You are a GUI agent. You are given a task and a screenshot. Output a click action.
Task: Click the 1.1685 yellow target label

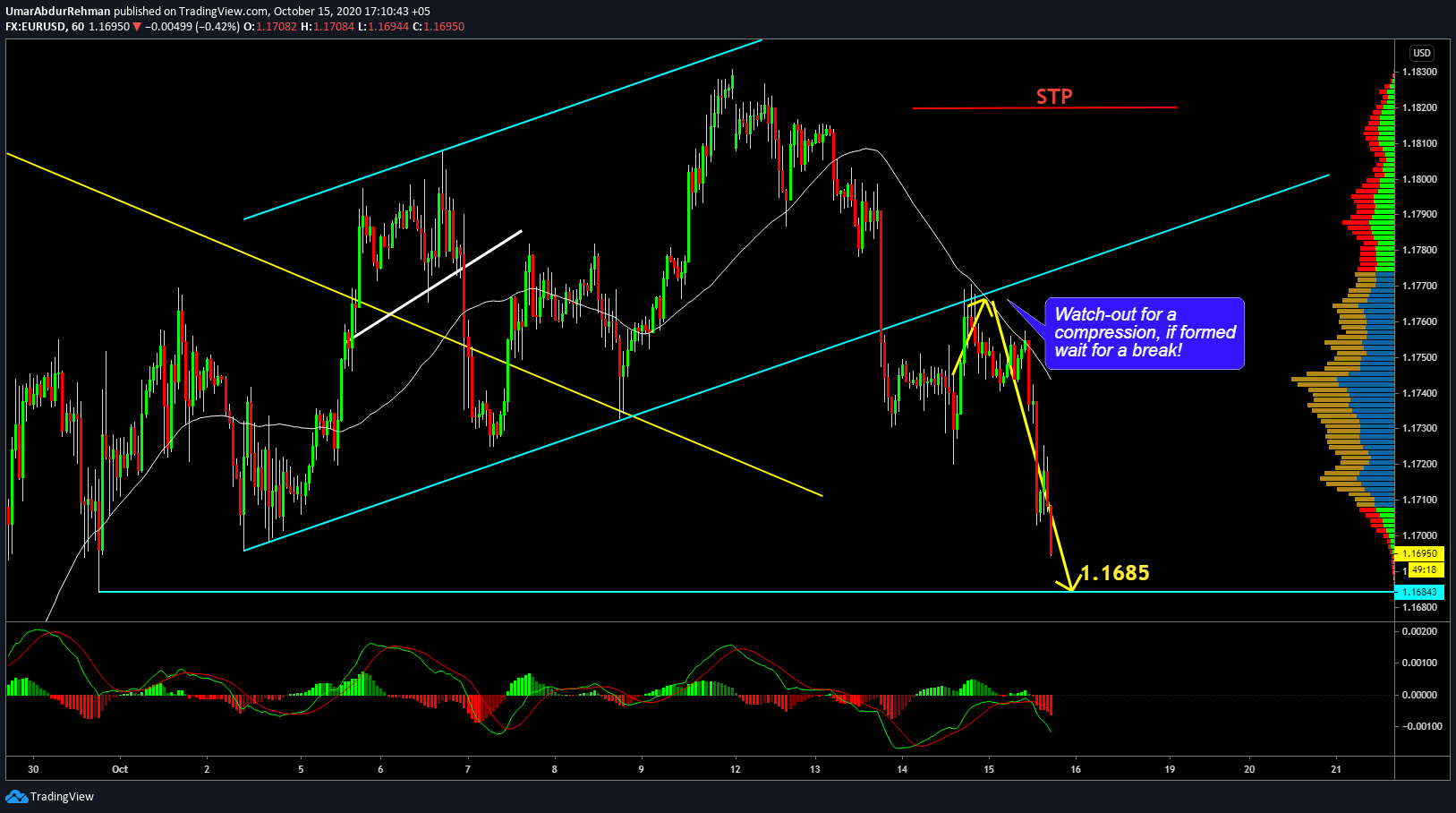(1114, 573)
